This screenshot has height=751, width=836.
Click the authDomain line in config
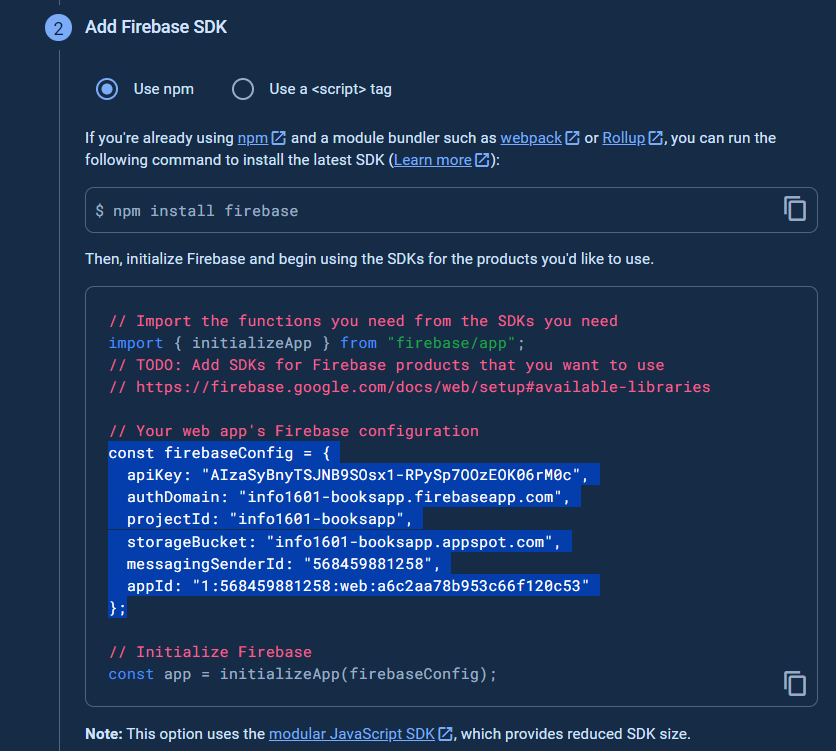pos(348,497)
